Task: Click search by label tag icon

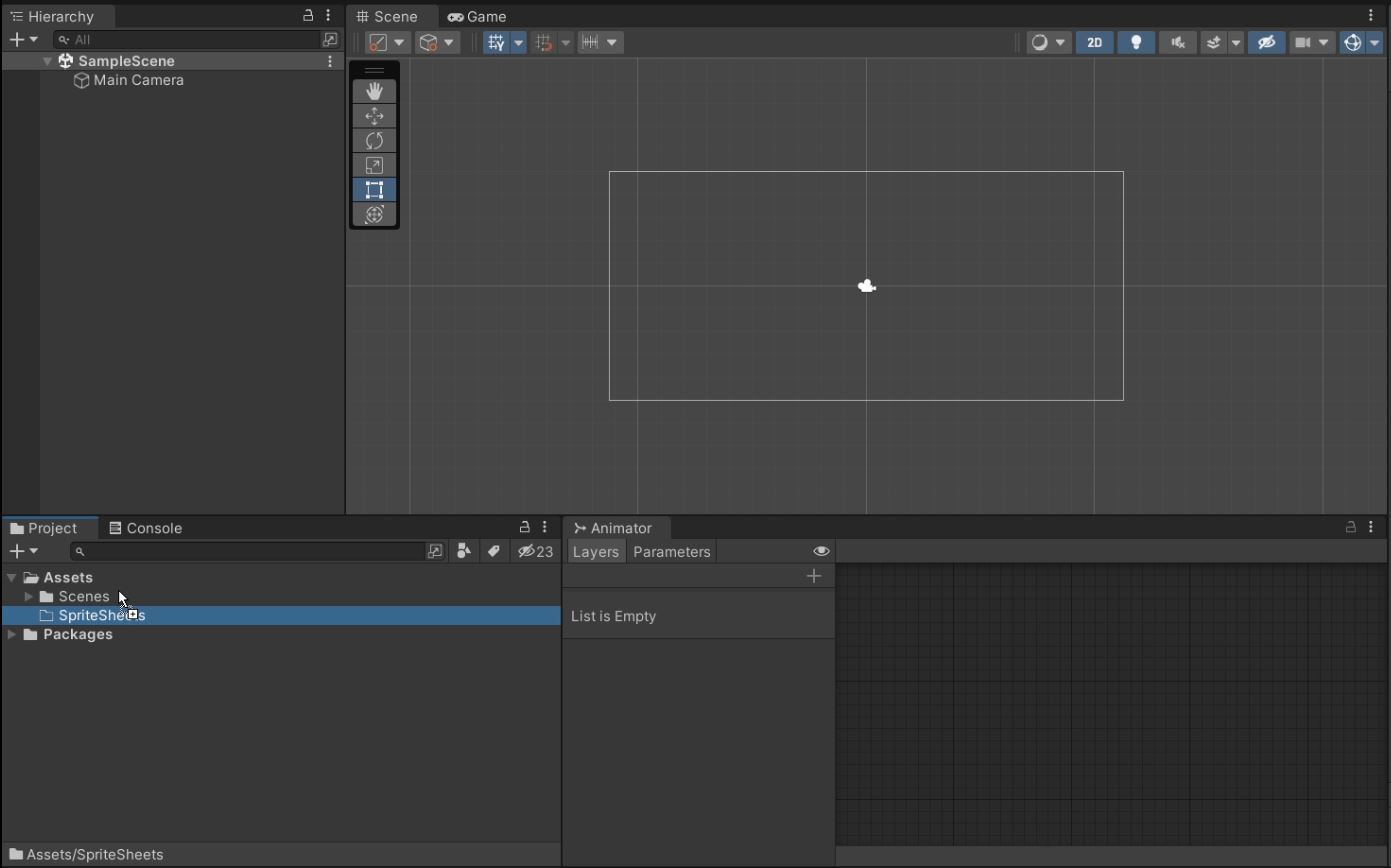Action: pyautogui.click(x=494, y=551)
